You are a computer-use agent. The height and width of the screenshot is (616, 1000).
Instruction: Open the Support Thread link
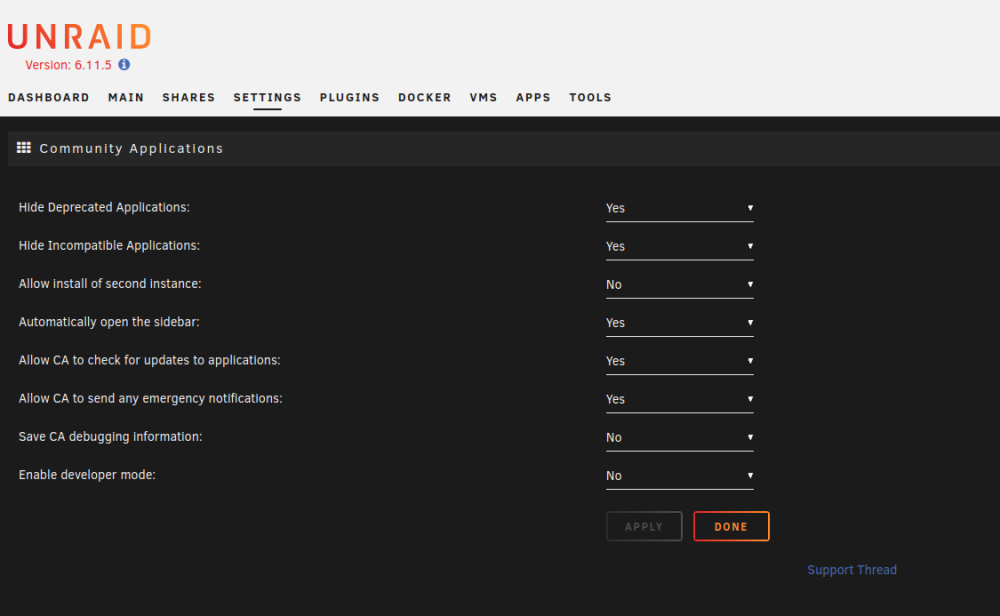click(852, 569)
